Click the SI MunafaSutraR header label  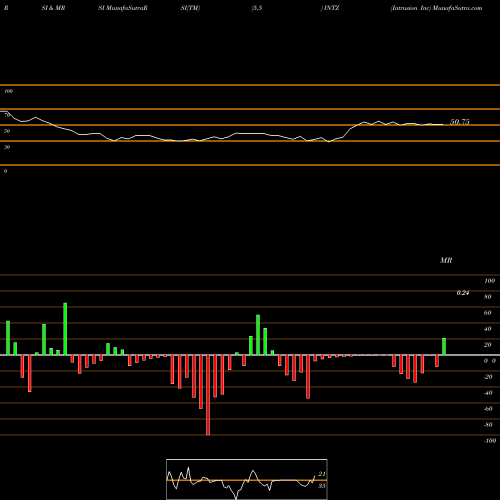click(123, 8)
